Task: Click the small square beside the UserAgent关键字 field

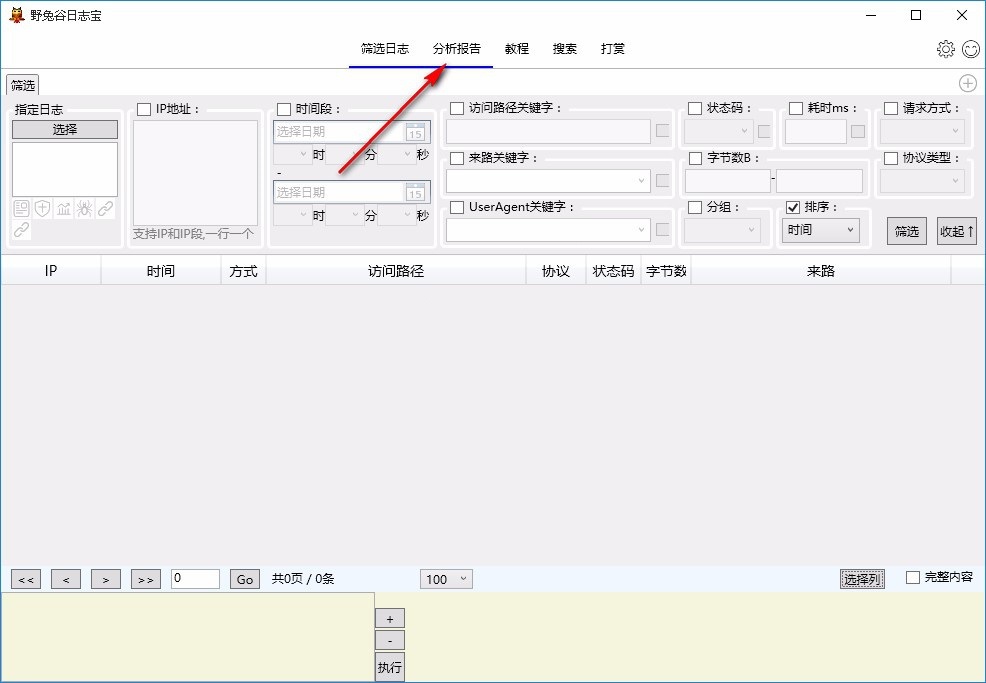Action: point(662,230)
